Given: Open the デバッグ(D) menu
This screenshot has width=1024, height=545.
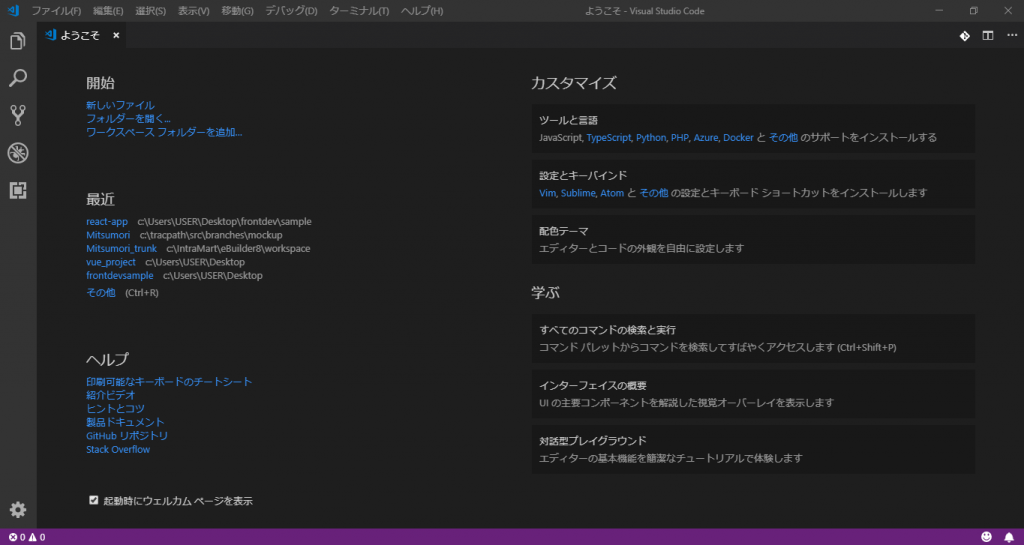Looking at the screenshot, I should (291, 11).
